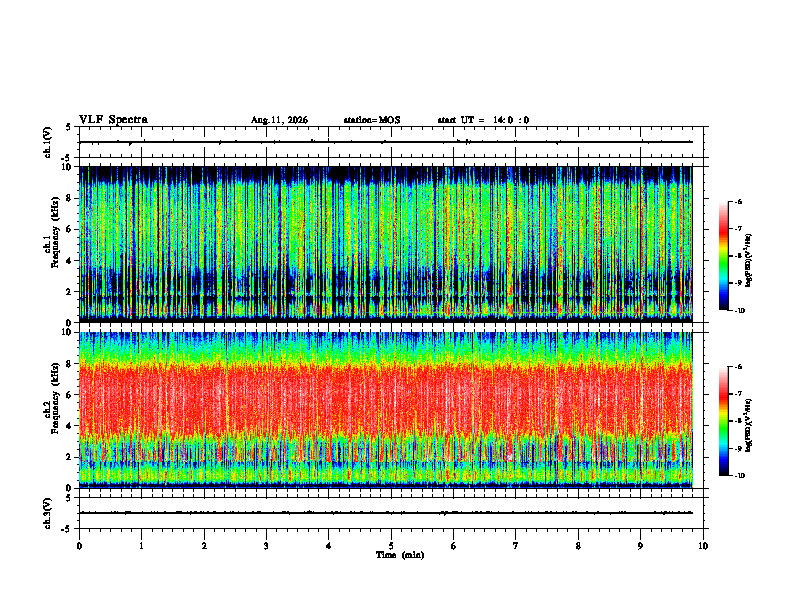Click the -6 label on top colorbar
The image size is (792, 612).
(738, 201)
